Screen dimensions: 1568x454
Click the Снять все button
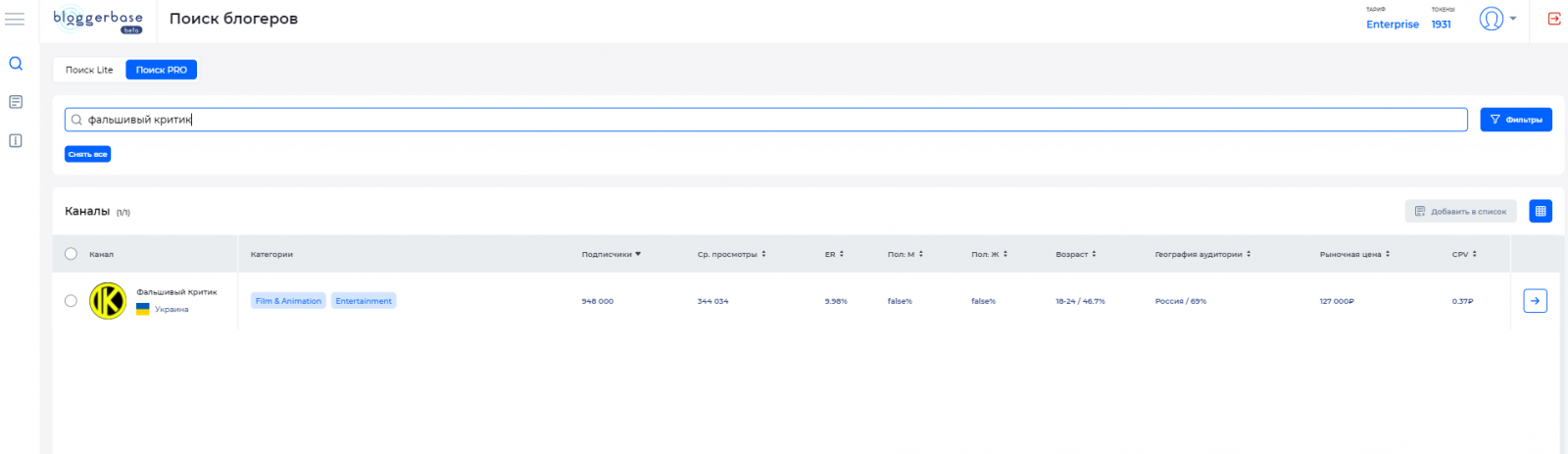point(87,154)
